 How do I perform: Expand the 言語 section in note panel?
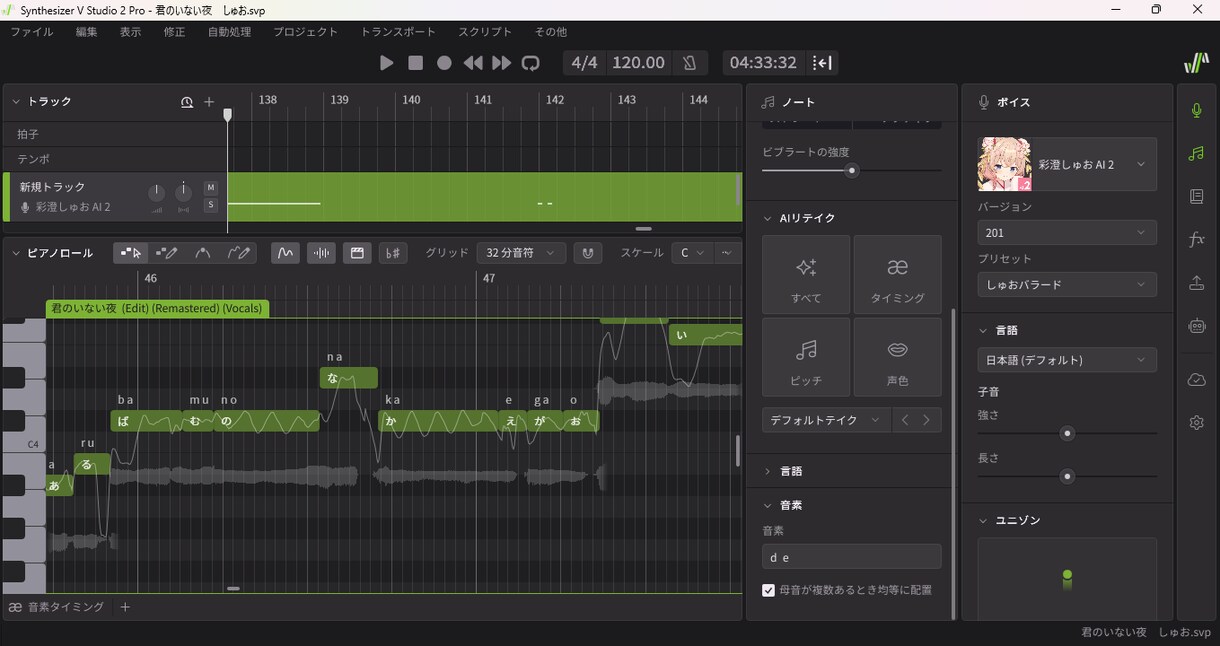(768, 471)
